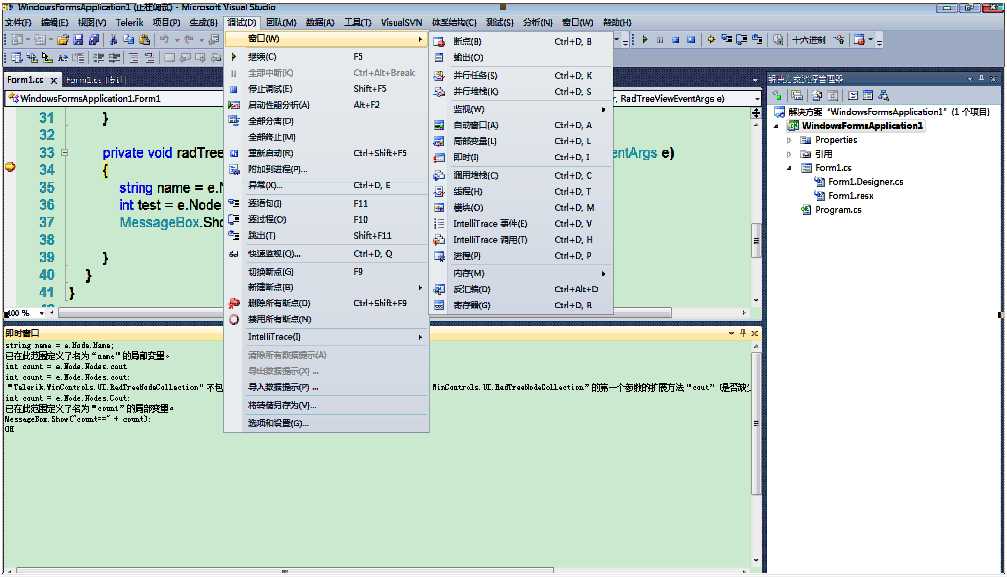Click the breakpoint glyph beside line 34
Image resolution: width=1007 pixels, height=577 pixels.
10,167
